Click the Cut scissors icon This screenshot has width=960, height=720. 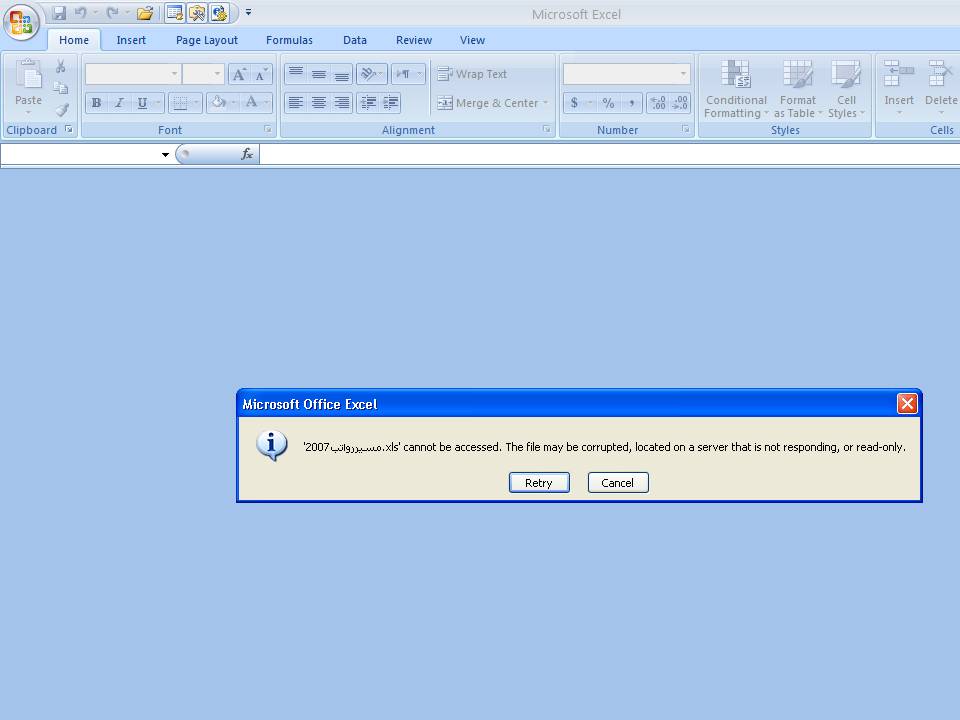[x=61, y=66]
